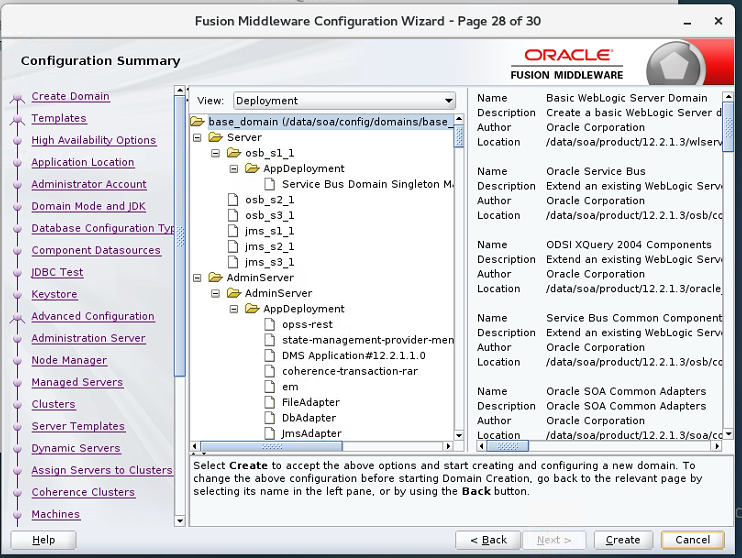Click the base_domain root folder icon

click(x=197, y=122)
